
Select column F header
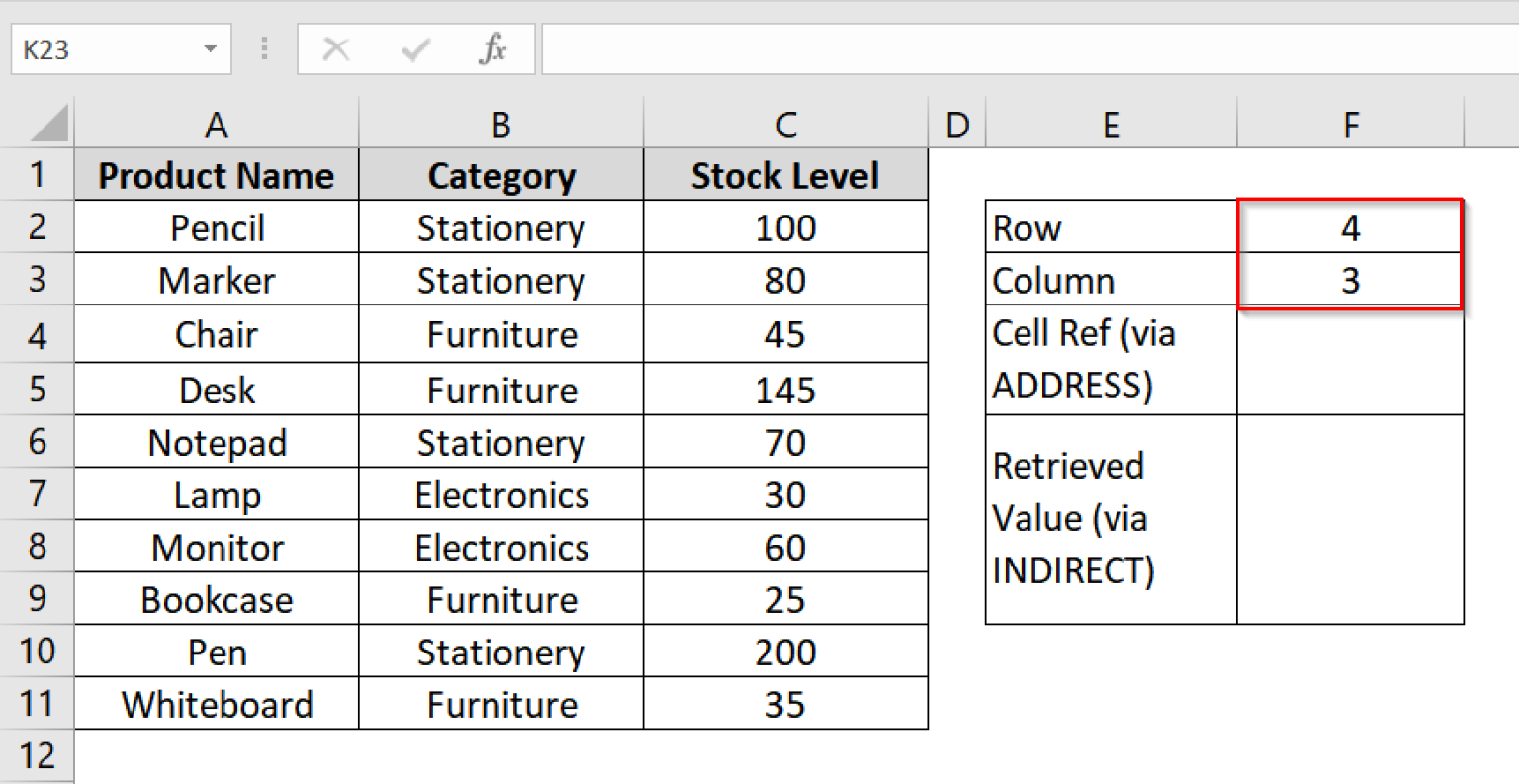(x=1350, y=123)
